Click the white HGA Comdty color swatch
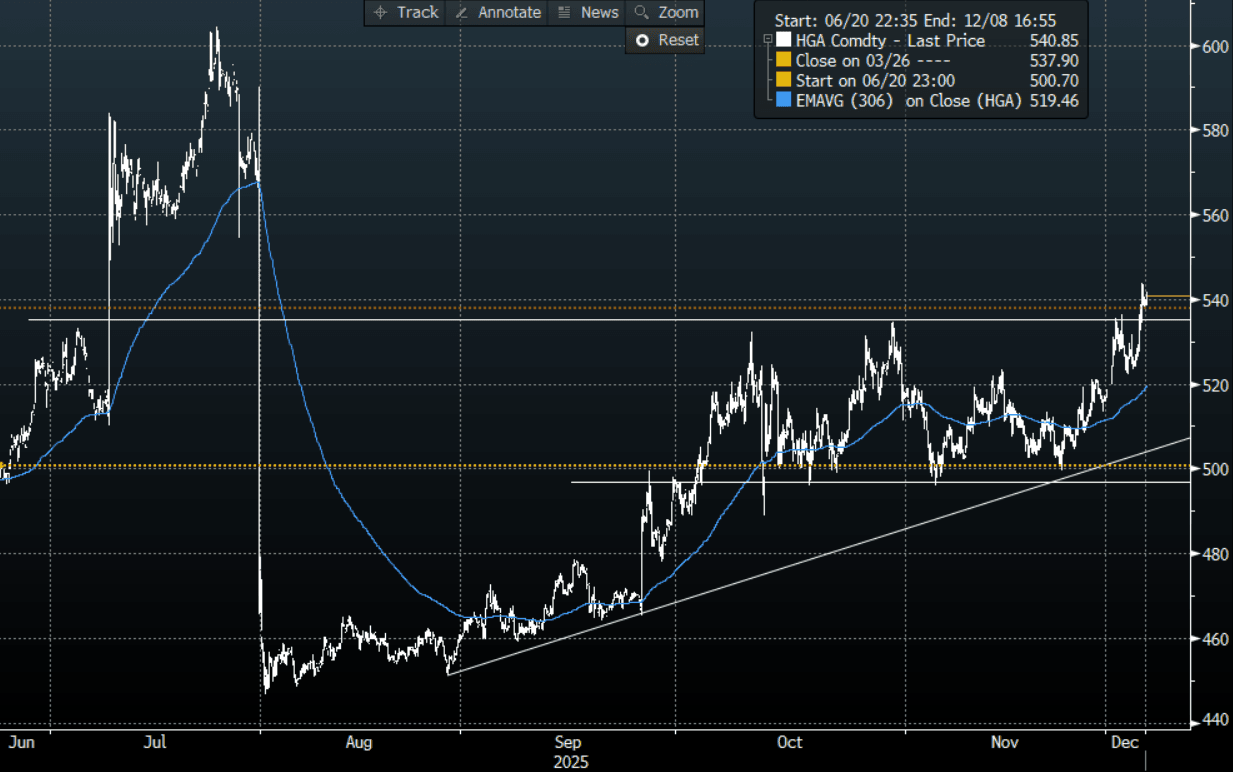 784,41
